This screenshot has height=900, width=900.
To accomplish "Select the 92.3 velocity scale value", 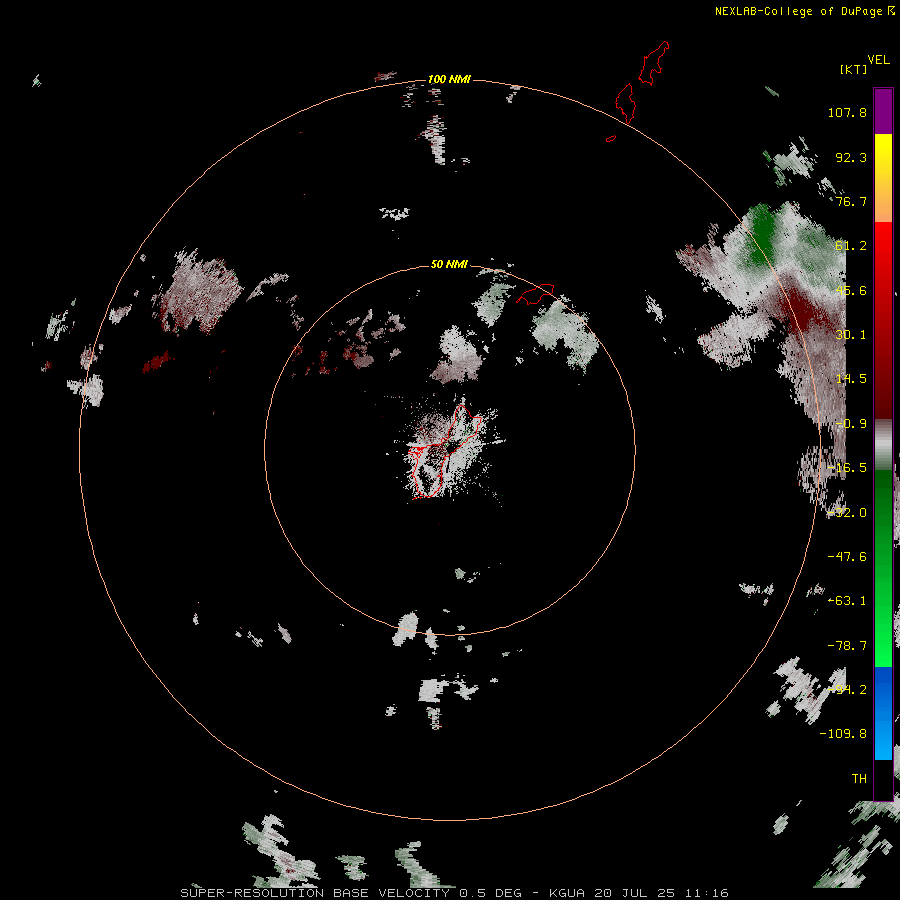I will coord(851,157).
